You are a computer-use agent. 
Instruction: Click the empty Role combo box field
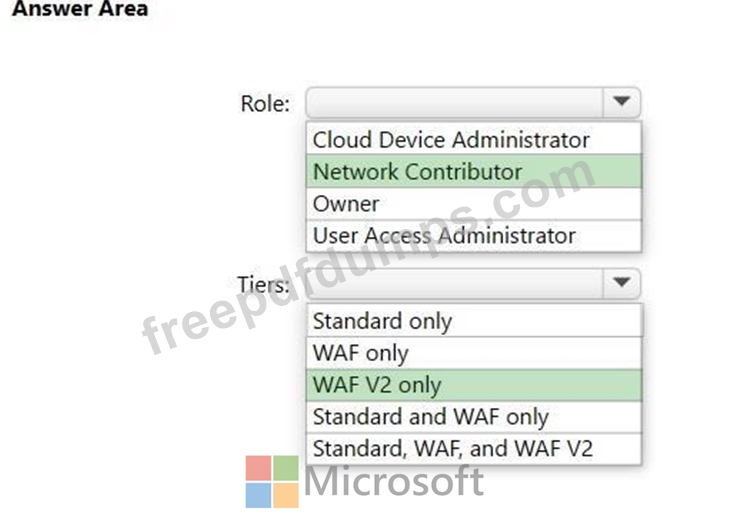click(455, 102)
